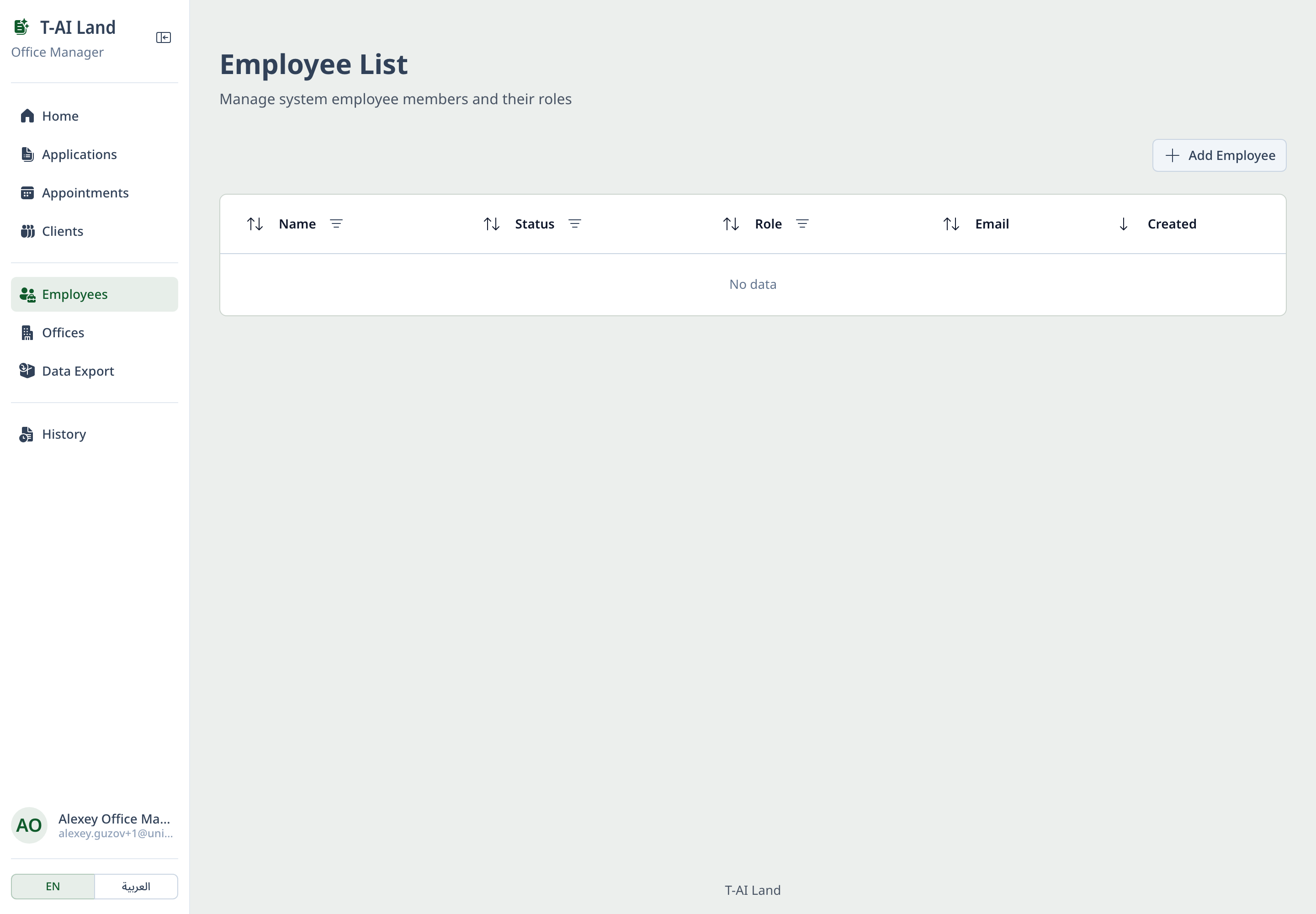Click the T-AI Land title text

click(x=78, y=27)
